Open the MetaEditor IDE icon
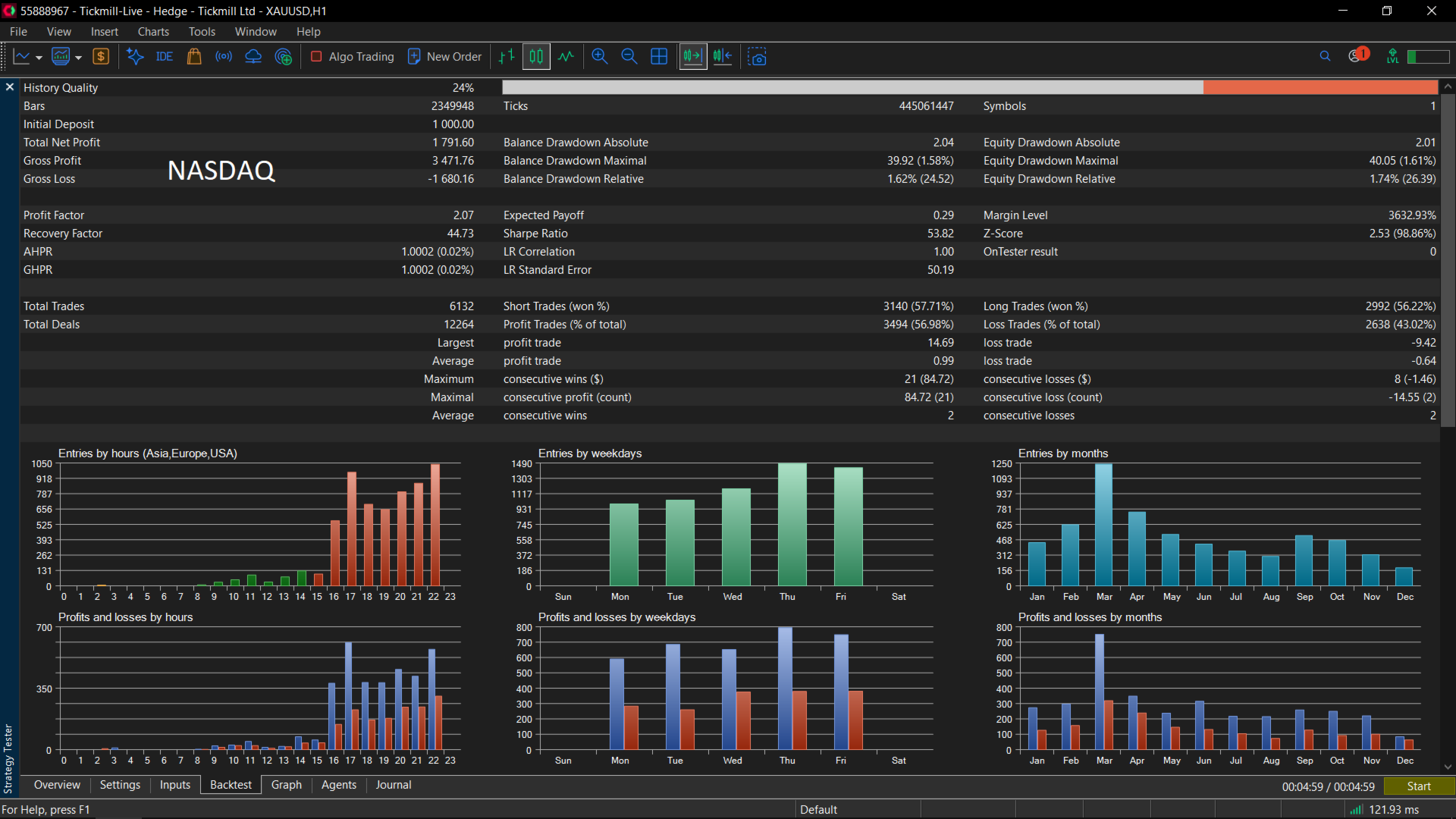 coord(165,57)
